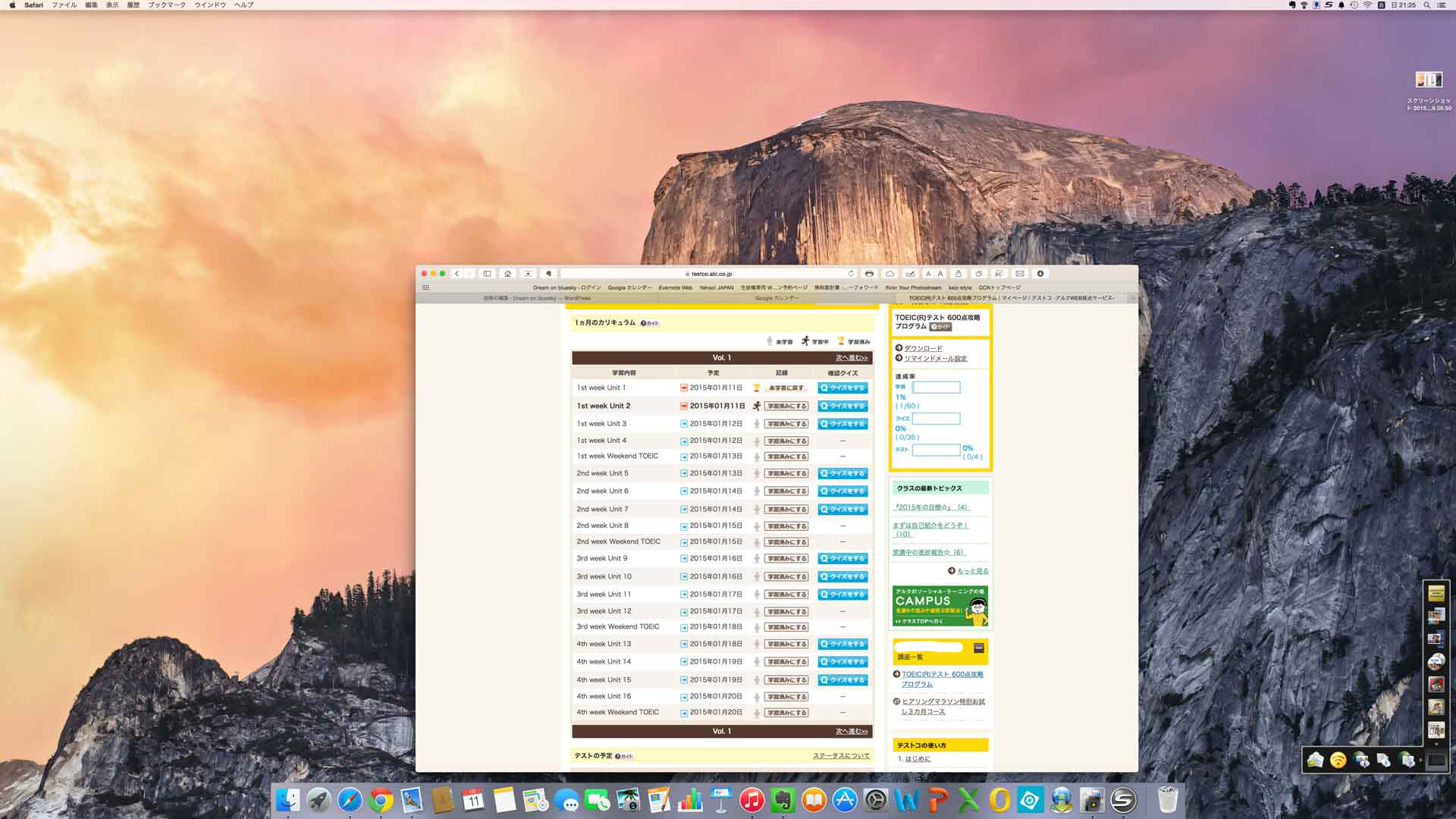Open the リマインドメール設定 link
1456x819 pixels.
click(934, 359)
